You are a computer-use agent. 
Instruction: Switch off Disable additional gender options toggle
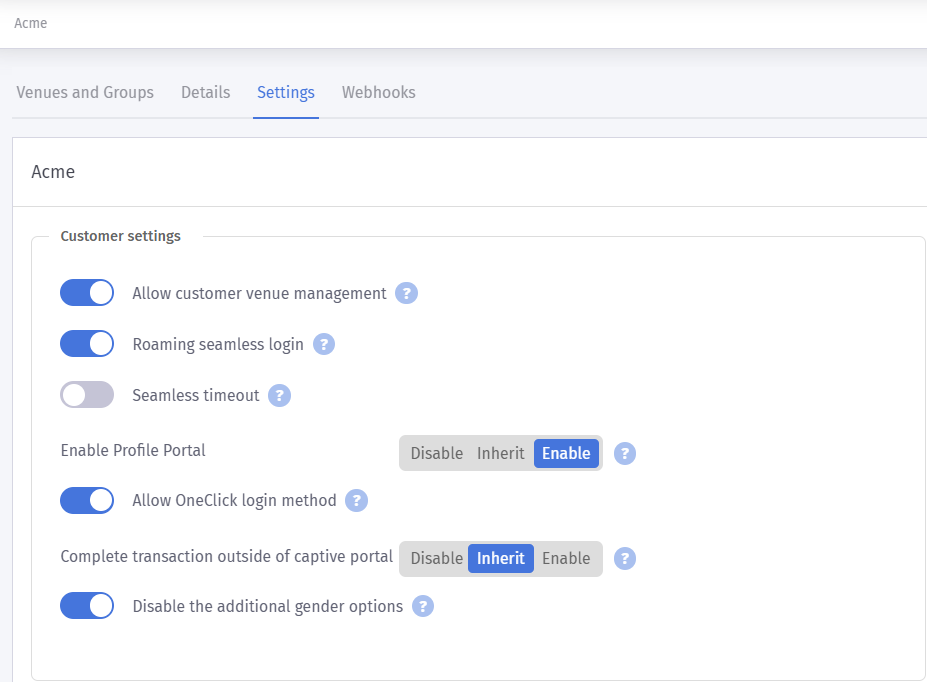pos(87,606)
